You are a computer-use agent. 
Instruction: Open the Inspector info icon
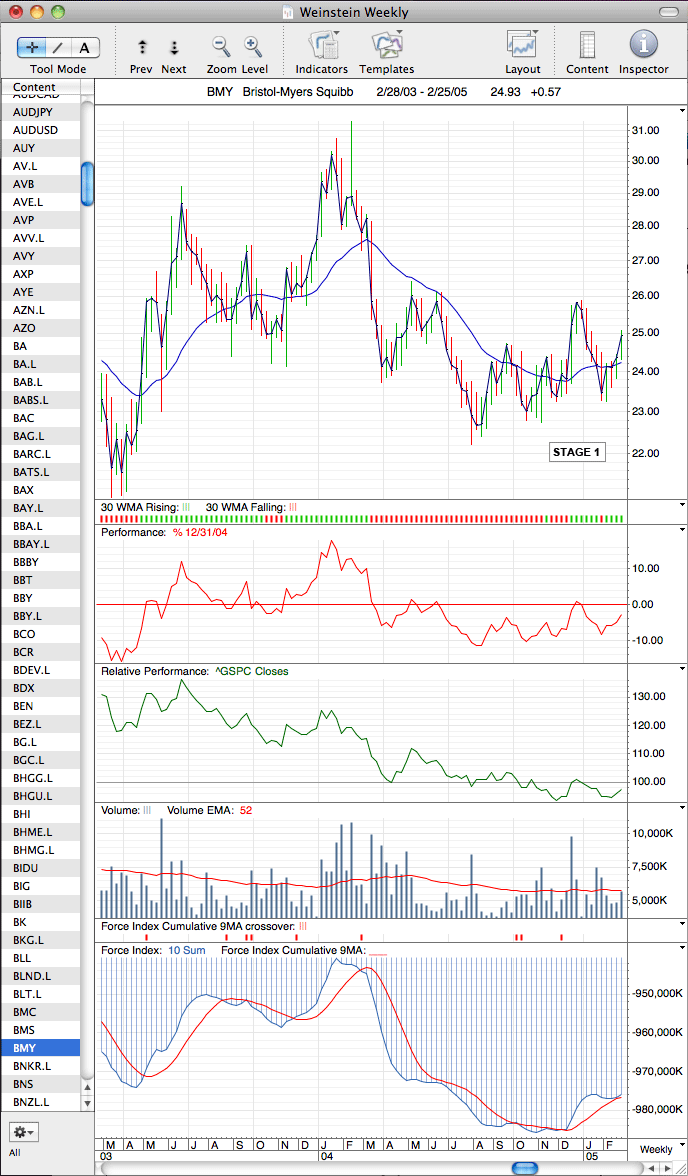tap(643, 45)
